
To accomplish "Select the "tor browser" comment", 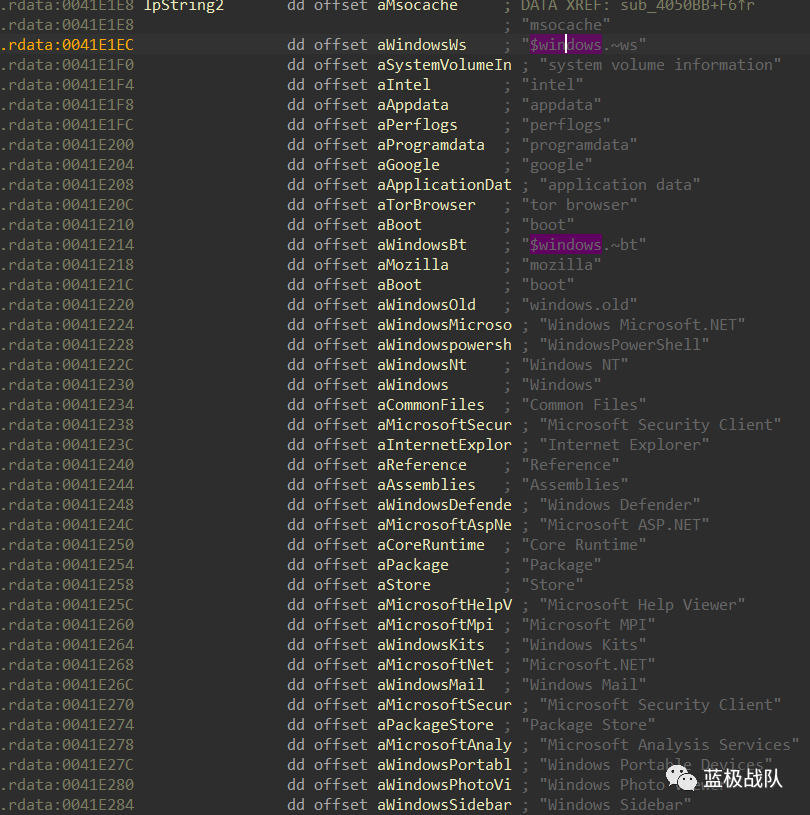I will coord(579,205).
